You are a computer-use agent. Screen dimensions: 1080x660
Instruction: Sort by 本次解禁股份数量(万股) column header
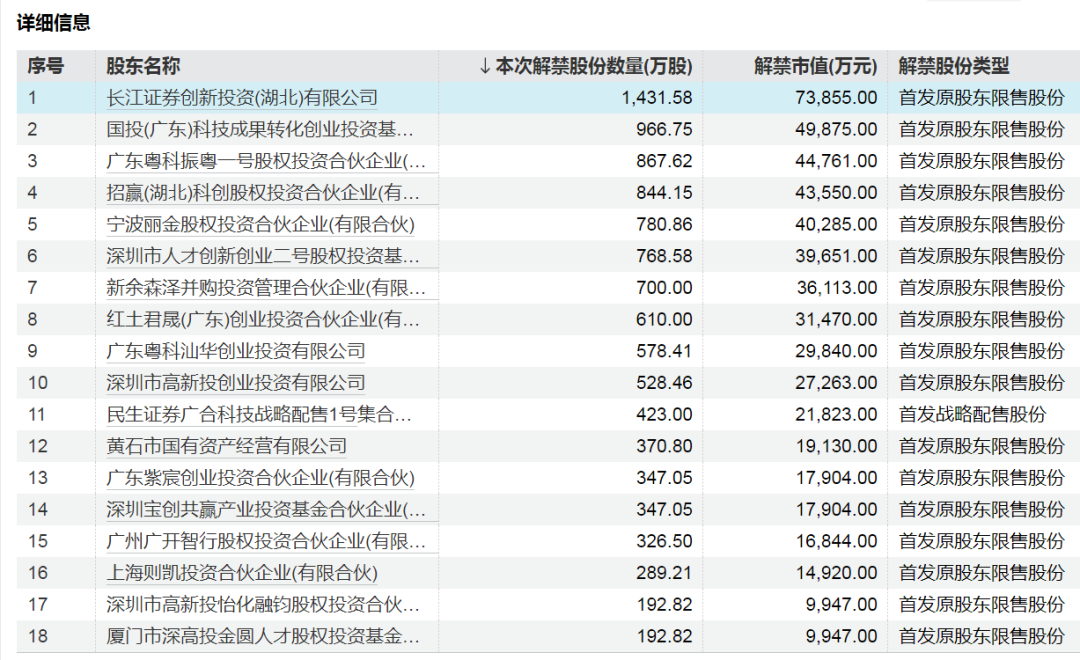pyautogui.click(x=593, y=66)
